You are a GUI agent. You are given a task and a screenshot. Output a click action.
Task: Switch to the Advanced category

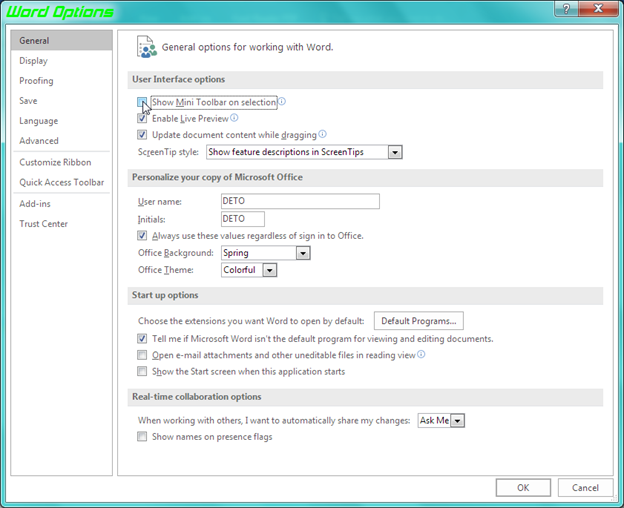(x=62, y=141)
